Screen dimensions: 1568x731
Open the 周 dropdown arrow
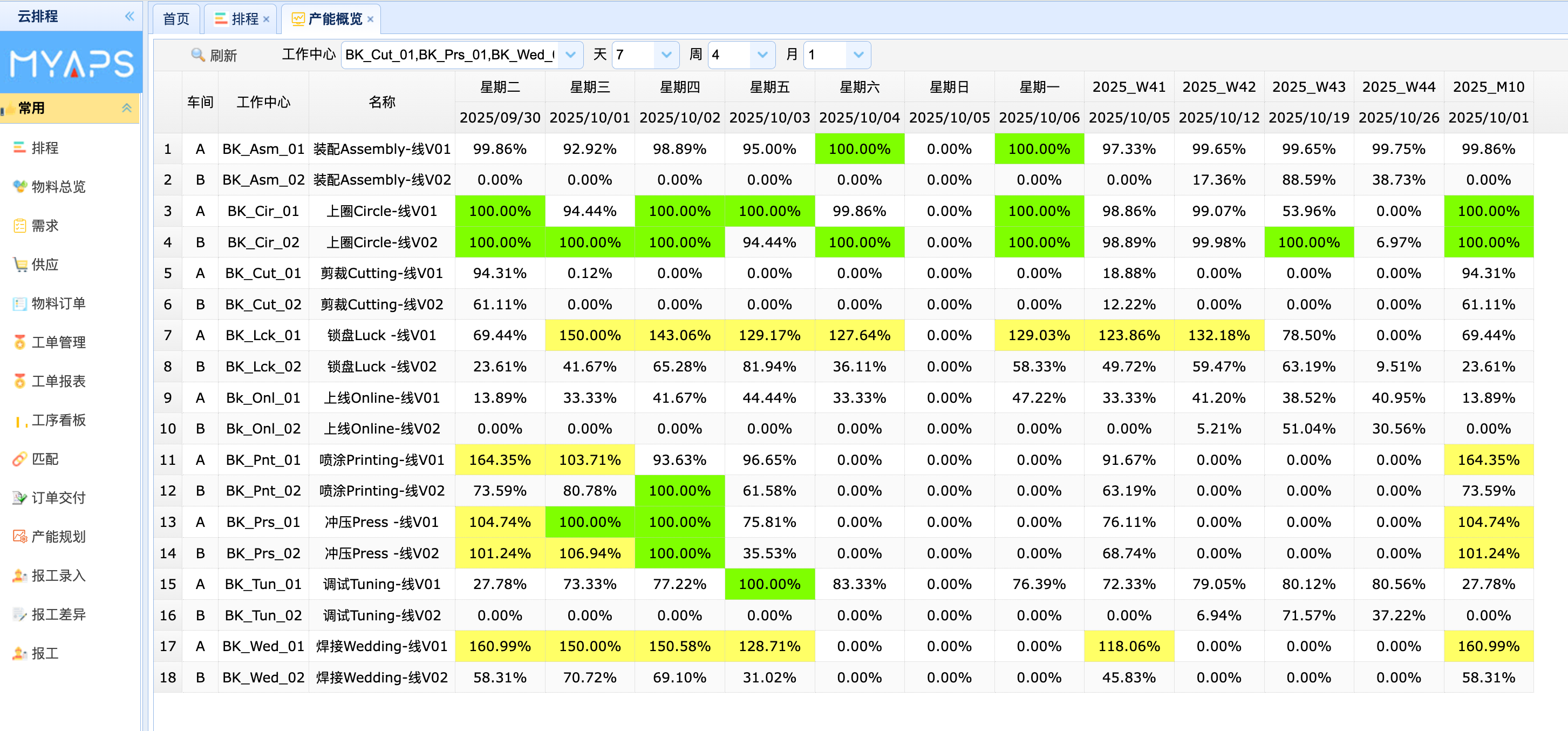762,55
